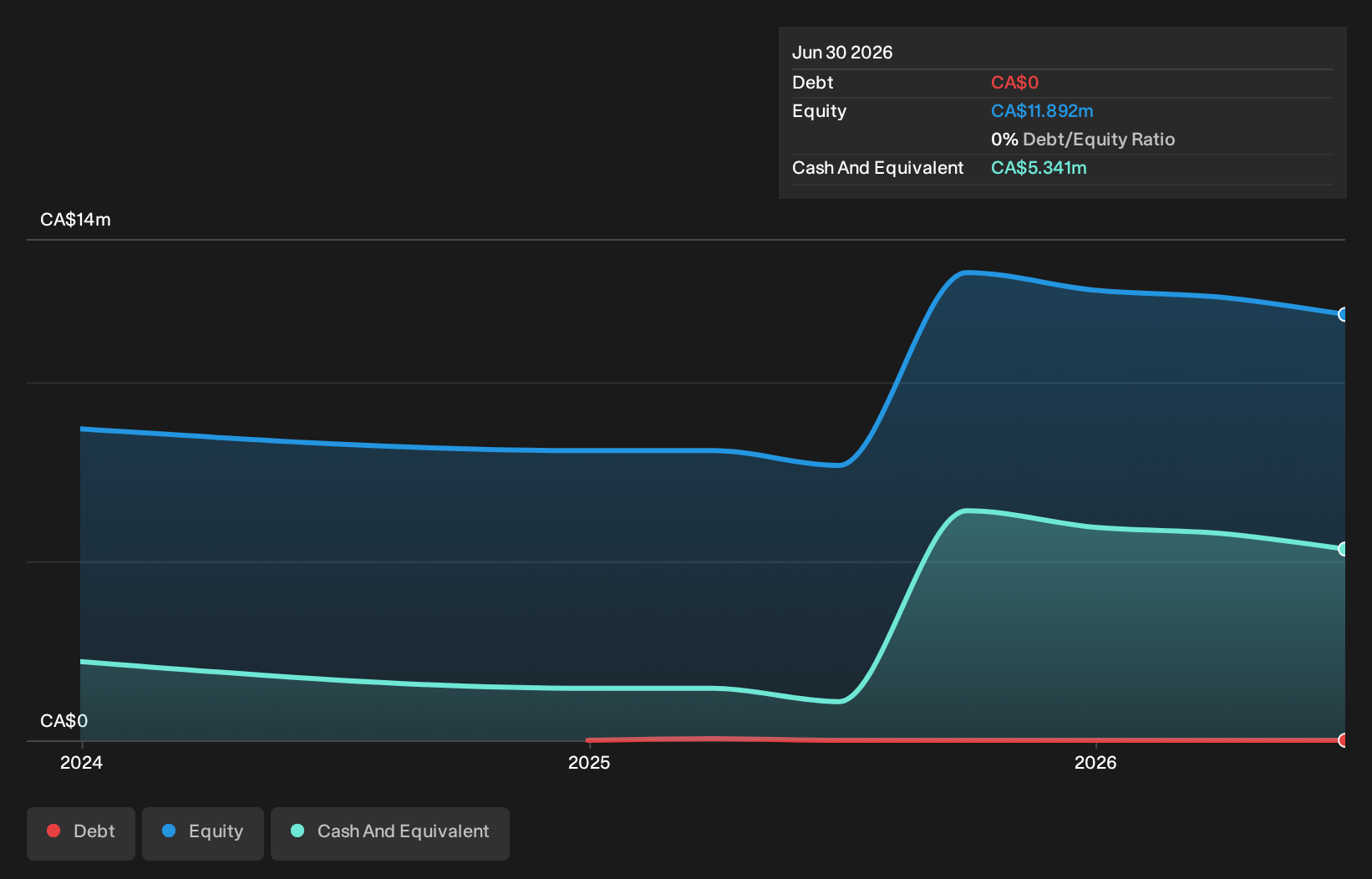This screenshot has width=1372, height=879.
Task: Click the 2026 axis label
Action: (x=1095, y=762)
